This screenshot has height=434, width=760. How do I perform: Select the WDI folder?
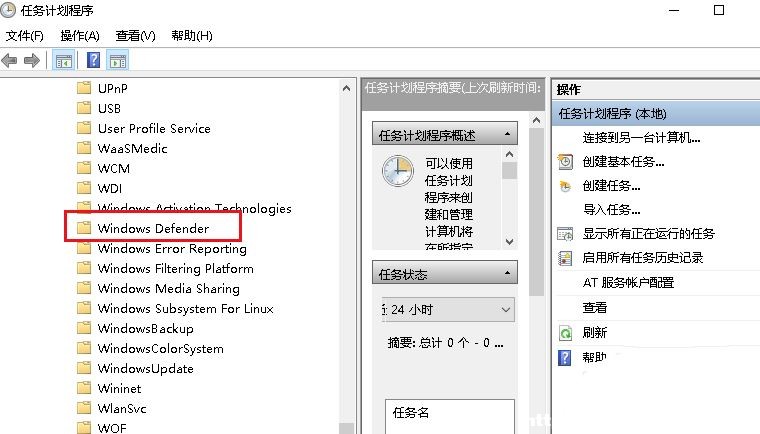110,188
